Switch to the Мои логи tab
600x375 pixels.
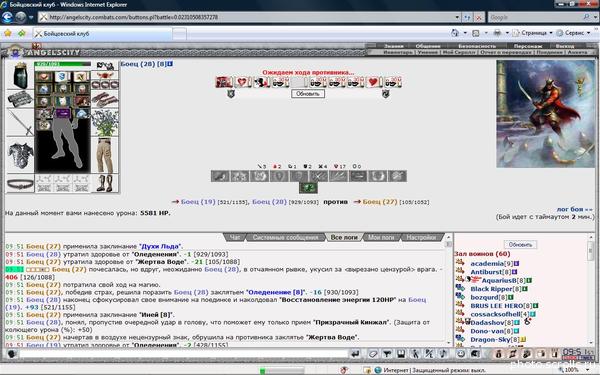coord(381,237)
